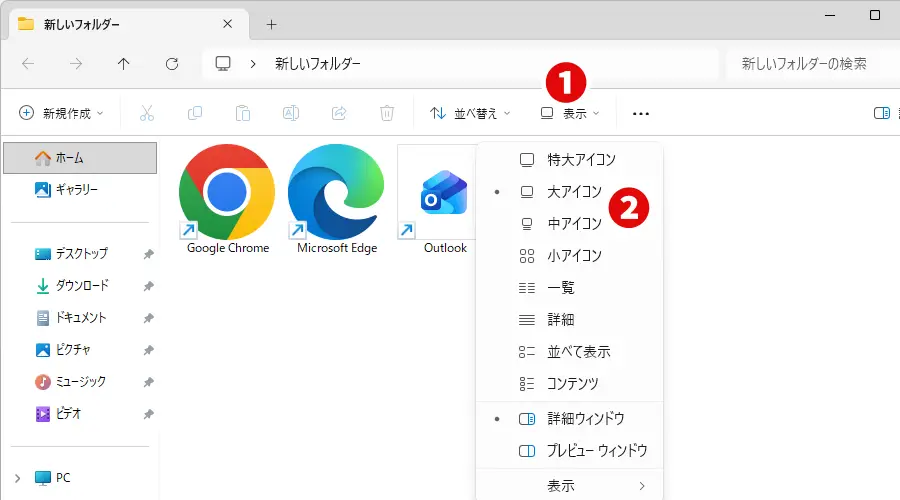This screenshot has height=500, width=900.
Task: Choose 特大アイコン view
Action: [x=570, y=160]
